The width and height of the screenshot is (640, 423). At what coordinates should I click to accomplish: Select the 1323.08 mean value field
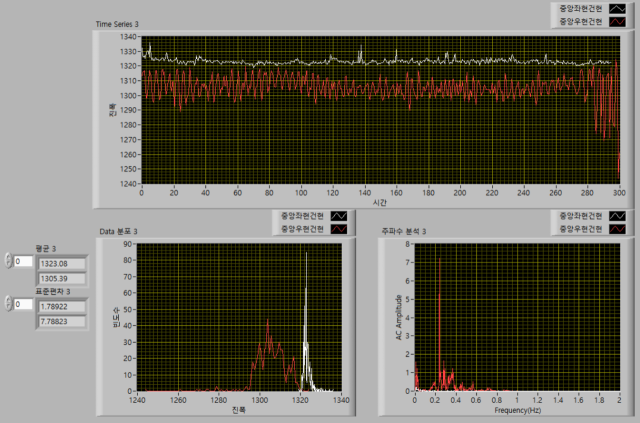(x=60, y=263)
